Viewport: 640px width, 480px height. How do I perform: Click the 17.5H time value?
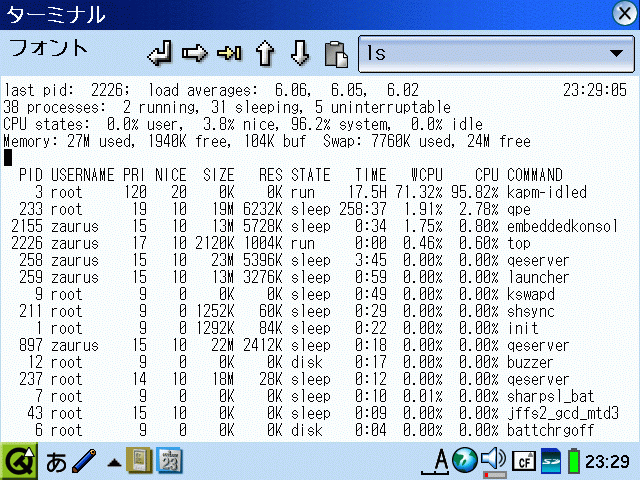click(x=367, y=192)
